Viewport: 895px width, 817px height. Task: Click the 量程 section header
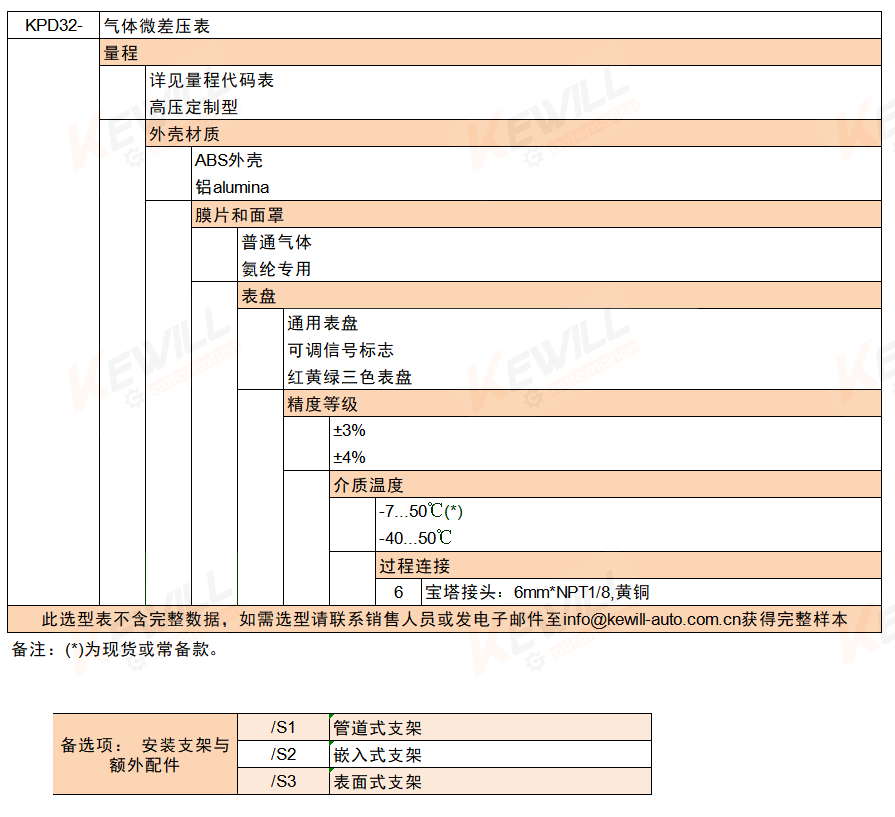(491, 53)
